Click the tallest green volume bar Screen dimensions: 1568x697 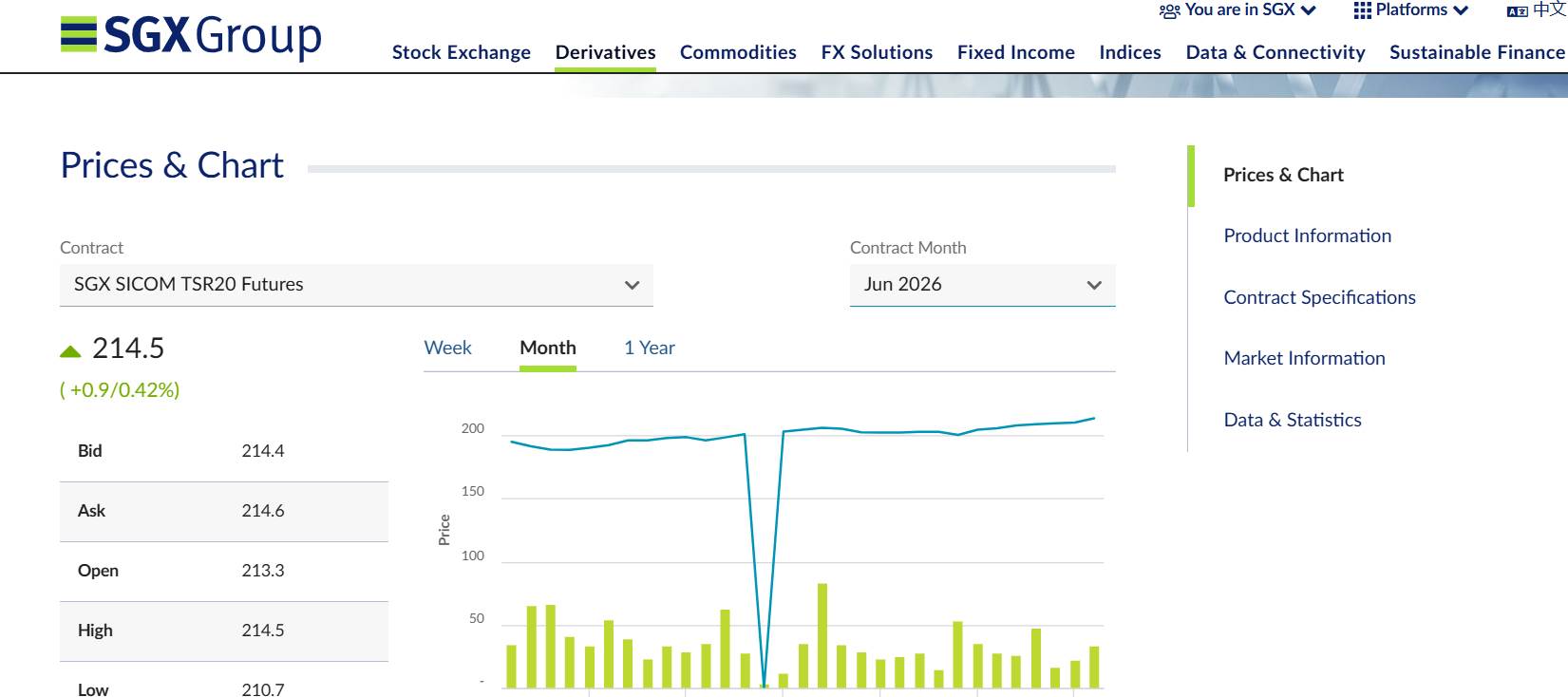point(822,636)
